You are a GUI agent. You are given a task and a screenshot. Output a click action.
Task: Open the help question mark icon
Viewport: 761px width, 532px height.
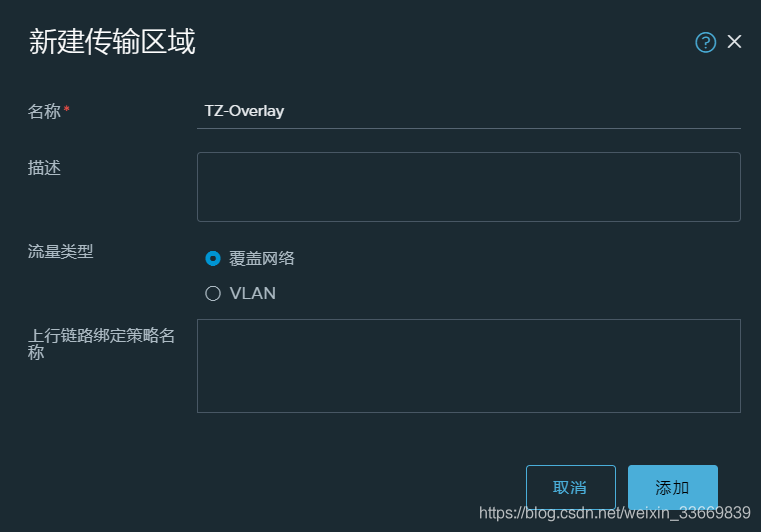(x=705, y=42)
